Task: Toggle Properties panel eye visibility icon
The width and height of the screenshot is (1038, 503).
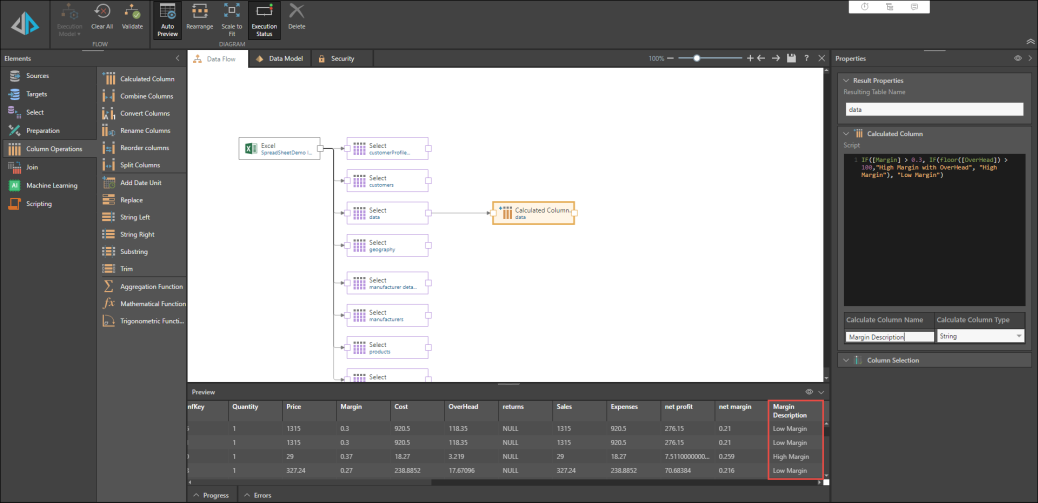Action: click(x=1018, y=59)
